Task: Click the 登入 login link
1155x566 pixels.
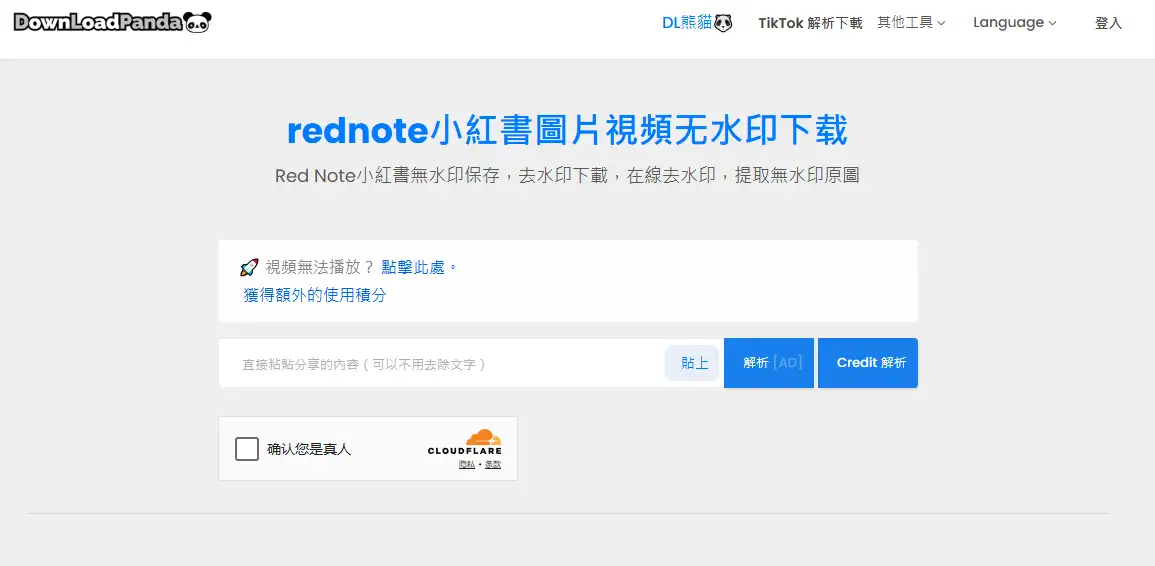Action: click(1108, 23)
